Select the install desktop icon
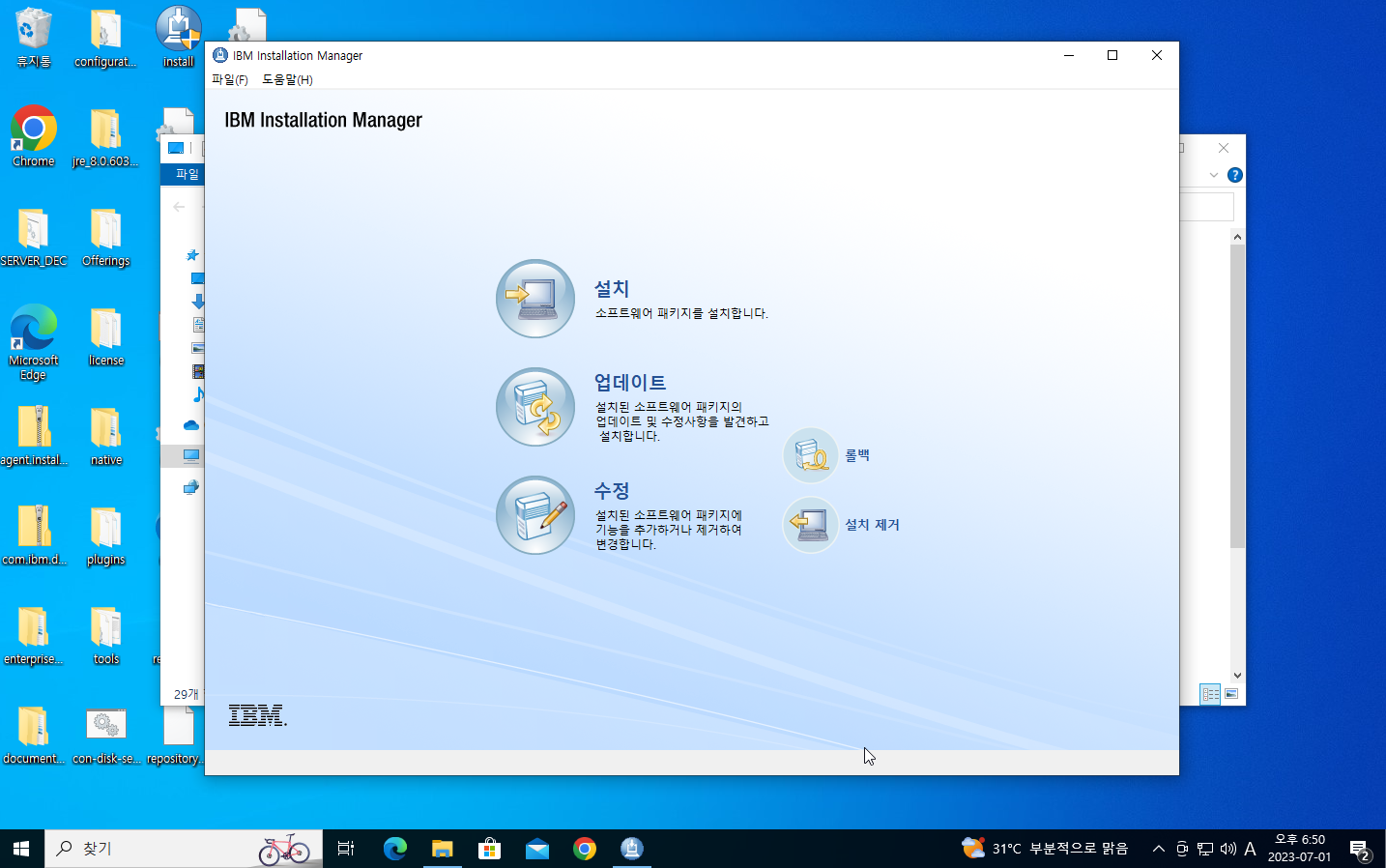 point(178,38)
